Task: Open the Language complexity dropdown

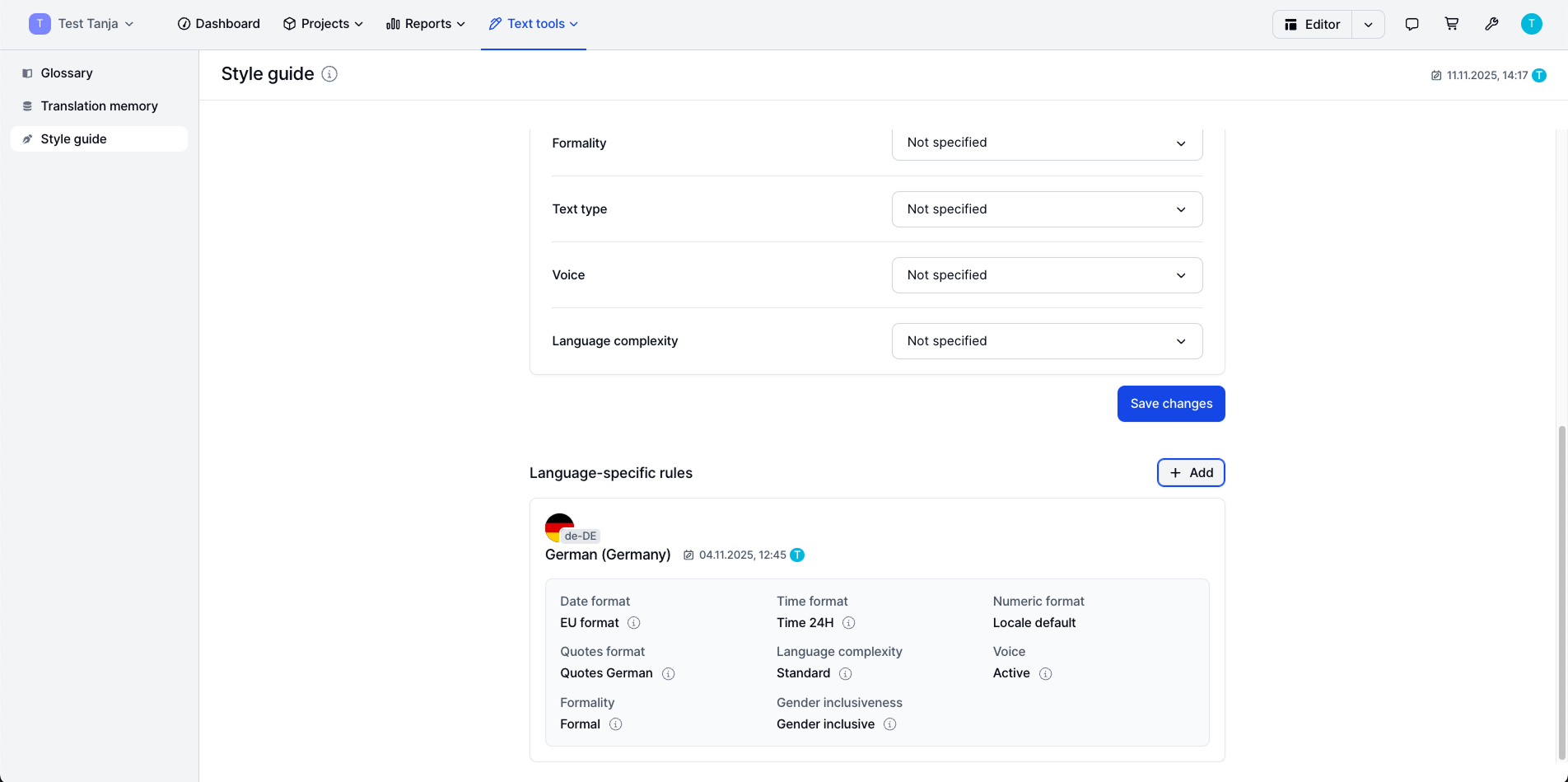Action: [1047, 341]
